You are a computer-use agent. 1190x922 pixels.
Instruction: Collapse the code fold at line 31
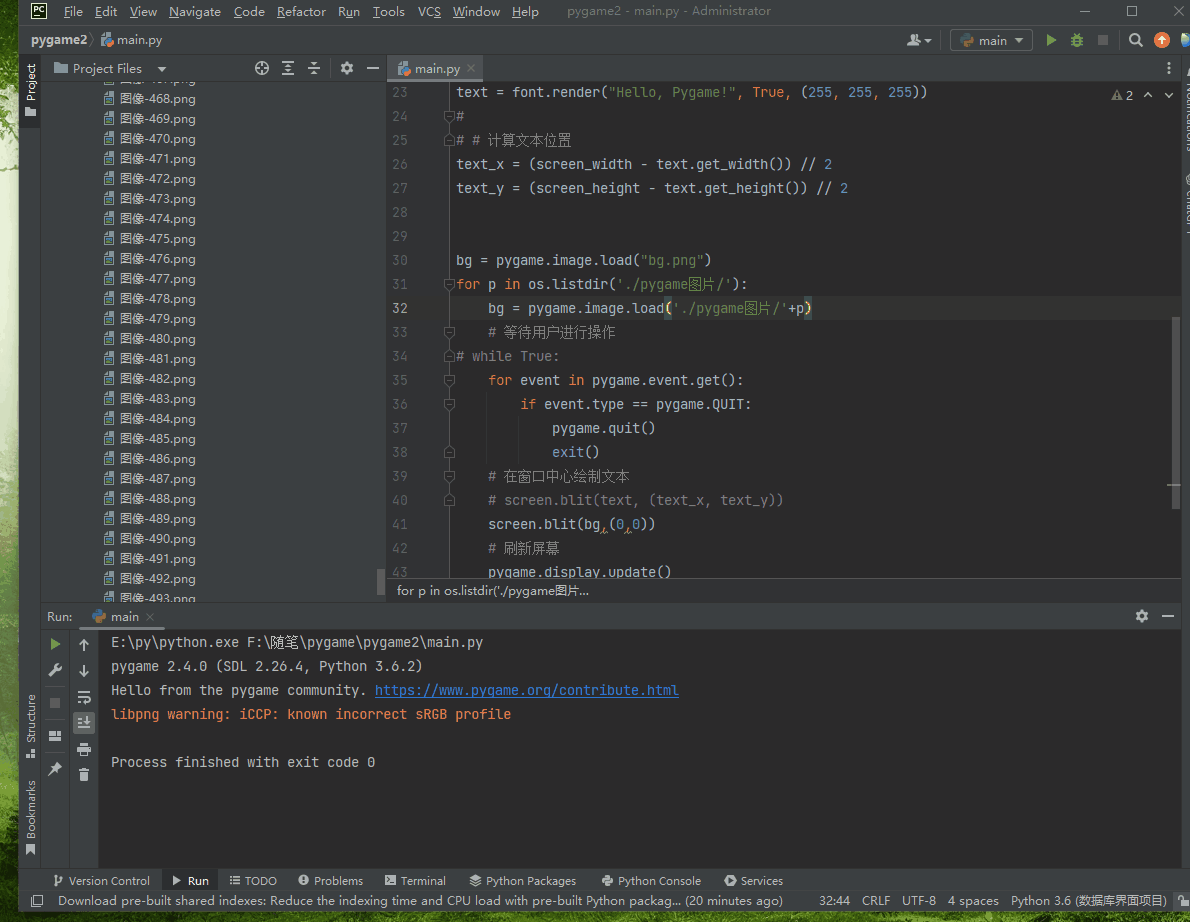click(450, 284)
